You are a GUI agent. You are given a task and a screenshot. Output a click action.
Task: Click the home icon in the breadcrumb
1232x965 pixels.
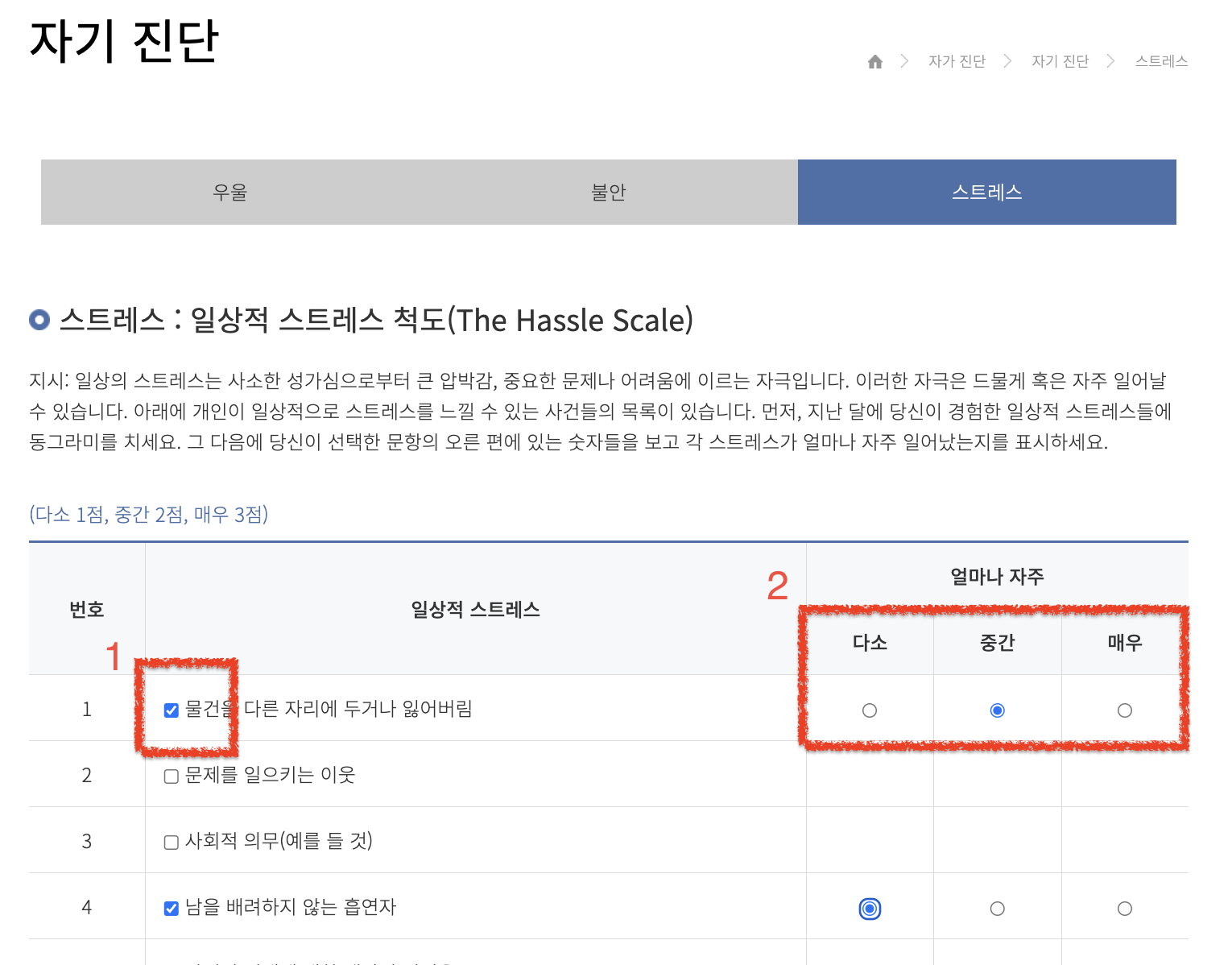tap(874, 60)
